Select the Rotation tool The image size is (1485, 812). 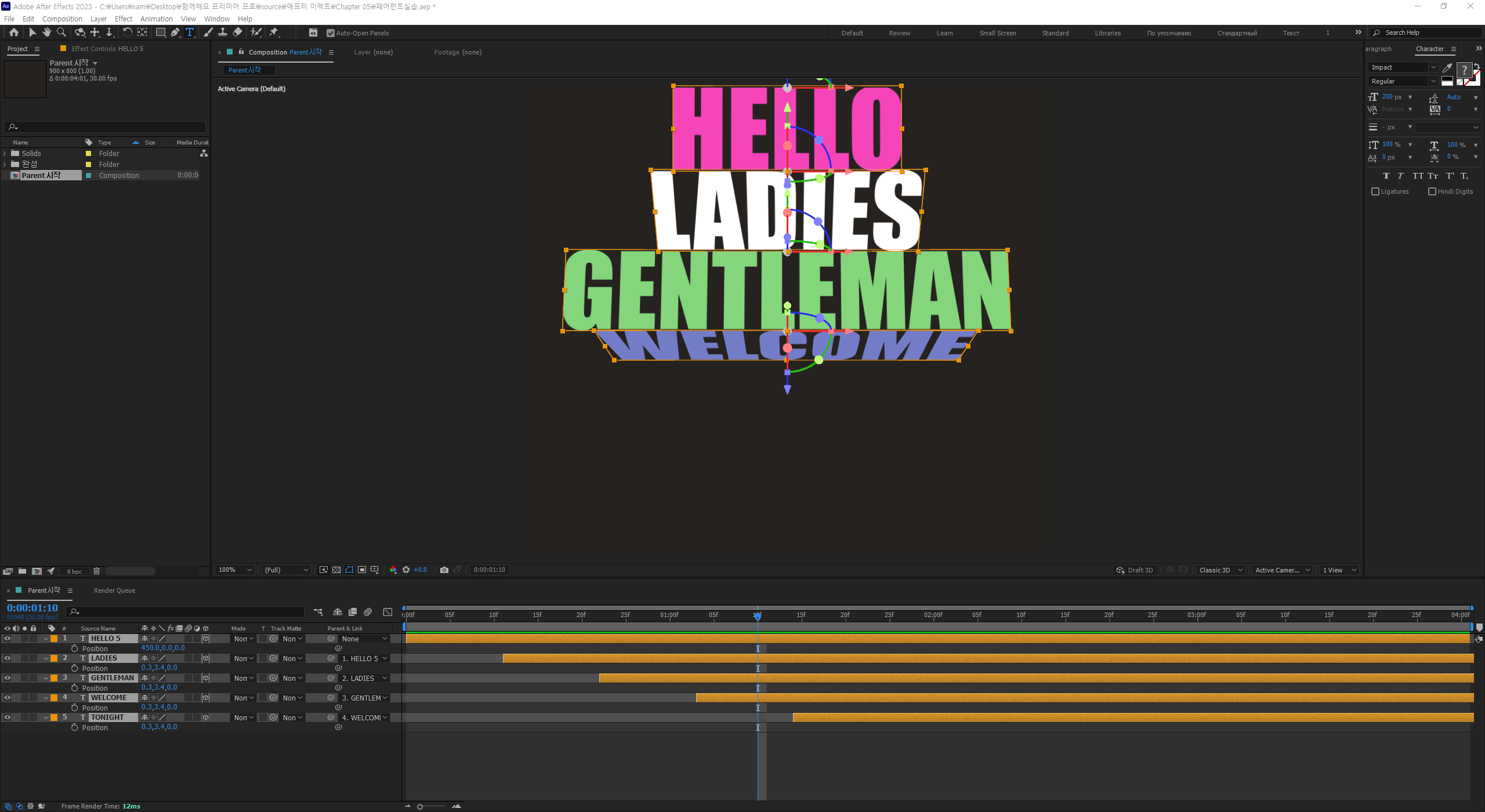(127, 32)
